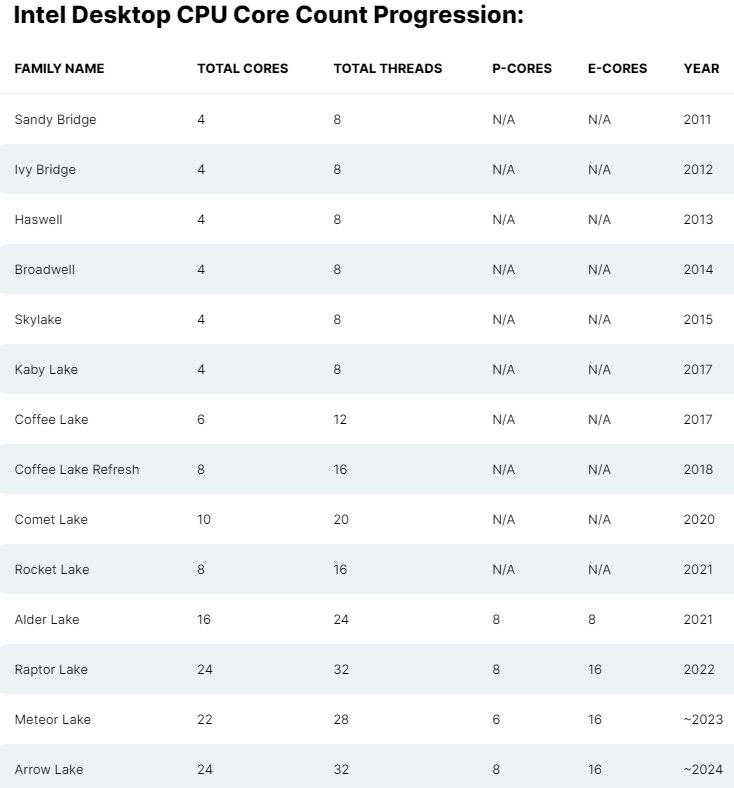Click the P-Cores column header

point(521,69)
